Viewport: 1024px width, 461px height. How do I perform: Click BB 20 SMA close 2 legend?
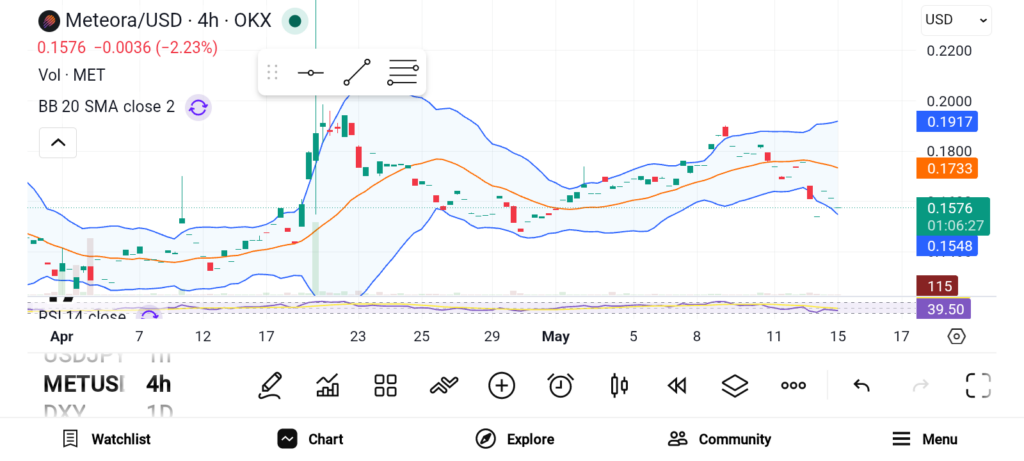pos(106,106)
